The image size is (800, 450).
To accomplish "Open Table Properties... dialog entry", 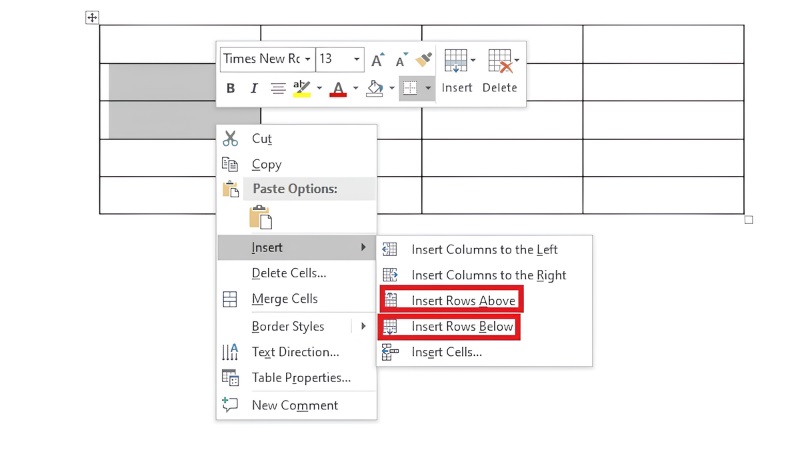I will 297,378.
